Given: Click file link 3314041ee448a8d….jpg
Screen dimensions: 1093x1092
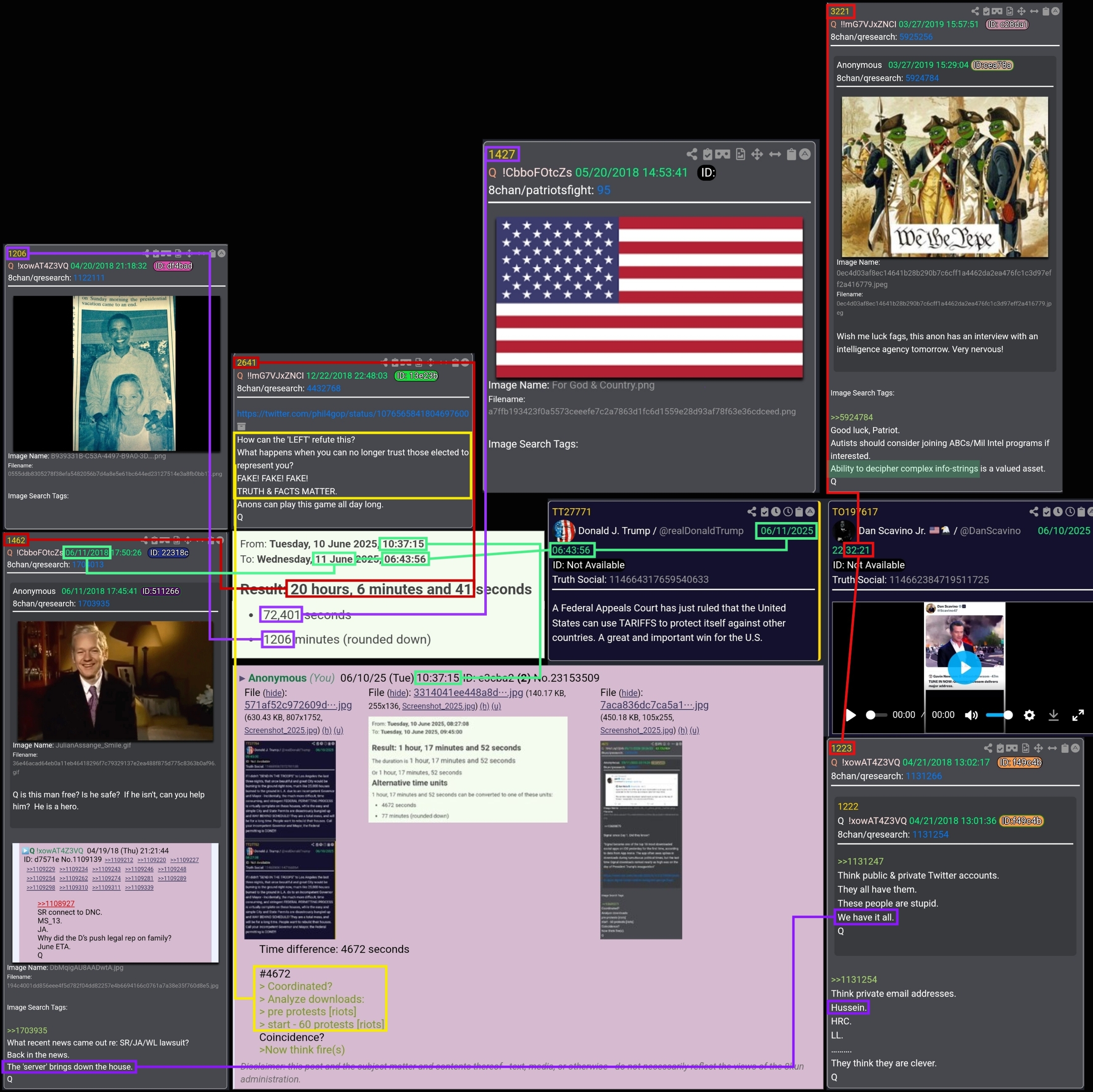Looking at the screenshot, I should (x=468, y=693).
